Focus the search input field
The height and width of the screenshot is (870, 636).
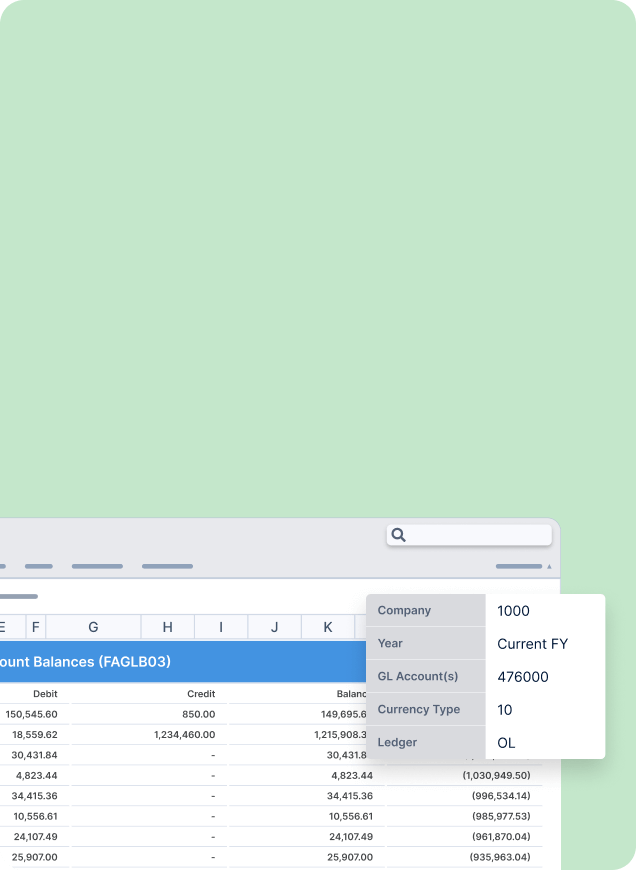click(x=469, y=535)
